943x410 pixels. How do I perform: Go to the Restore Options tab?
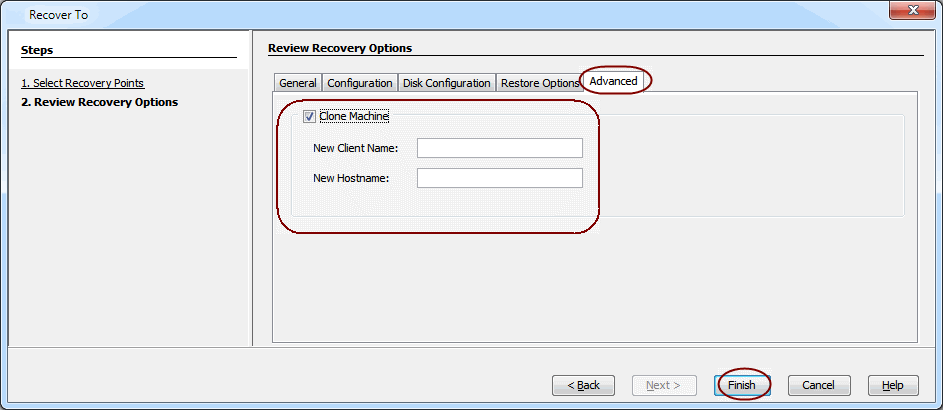coord(539,83)
